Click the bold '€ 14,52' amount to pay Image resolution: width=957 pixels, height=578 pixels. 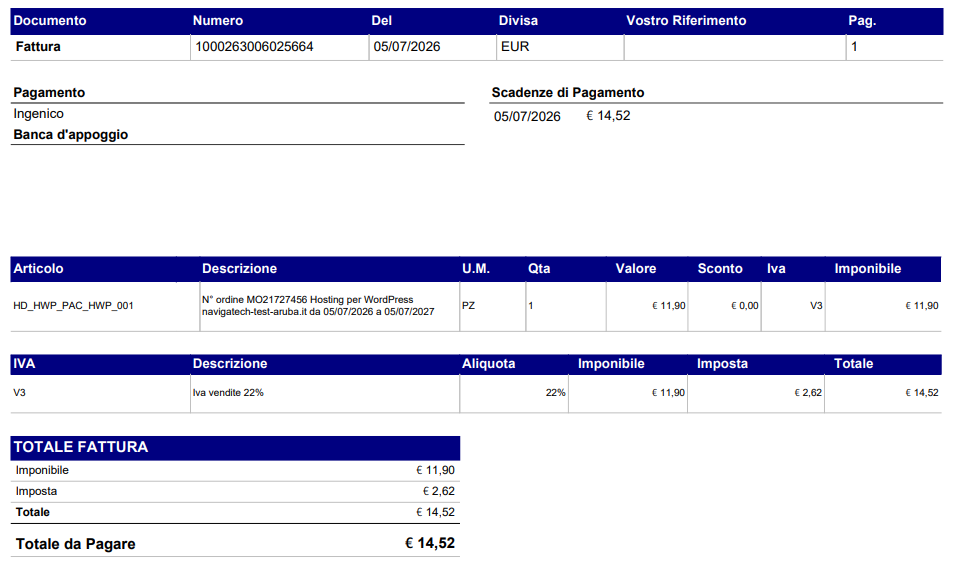(430, 543)
